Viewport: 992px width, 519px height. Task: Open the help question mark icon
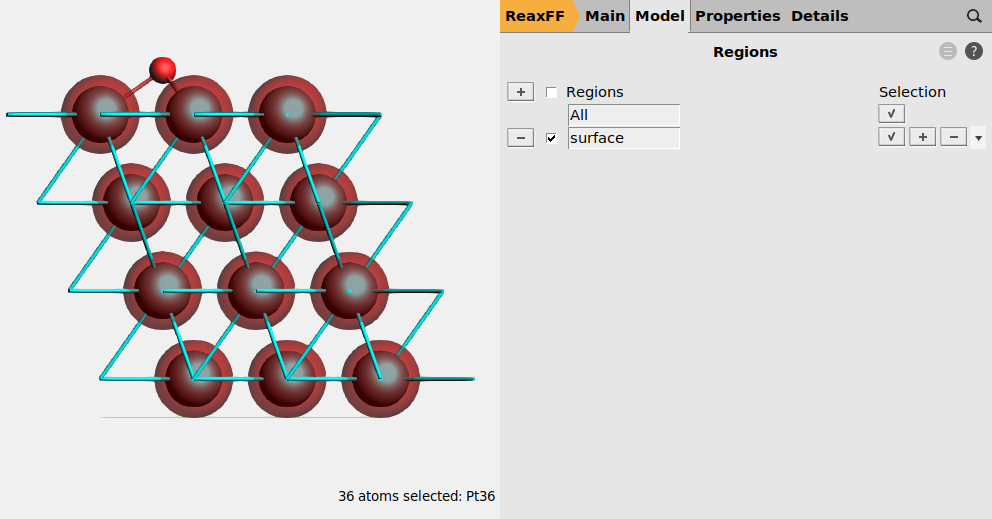tap(974, 52)
